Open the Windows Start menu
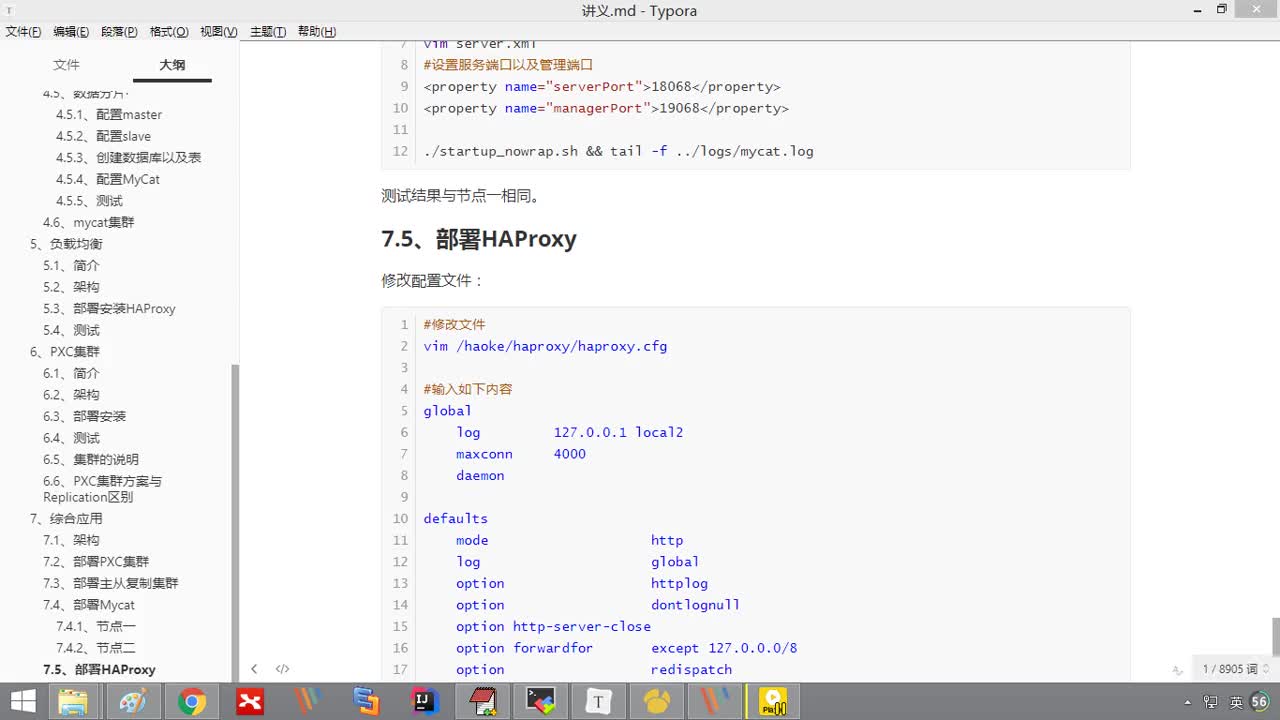Image resolution: width=1280 pixels, height=720 pixels. point(22,702)
